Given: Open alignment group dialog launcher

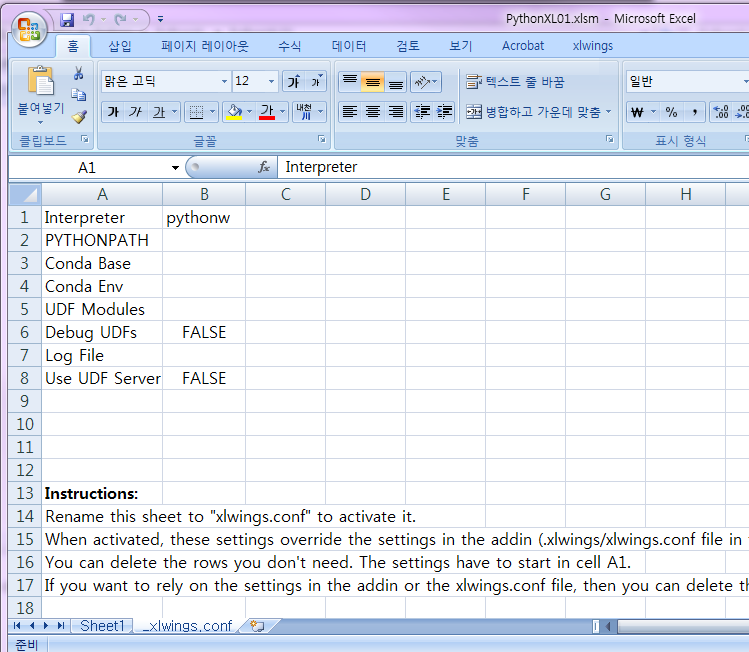Looking at the screenshot, I should pyautogui.click(x=610, y=139).
